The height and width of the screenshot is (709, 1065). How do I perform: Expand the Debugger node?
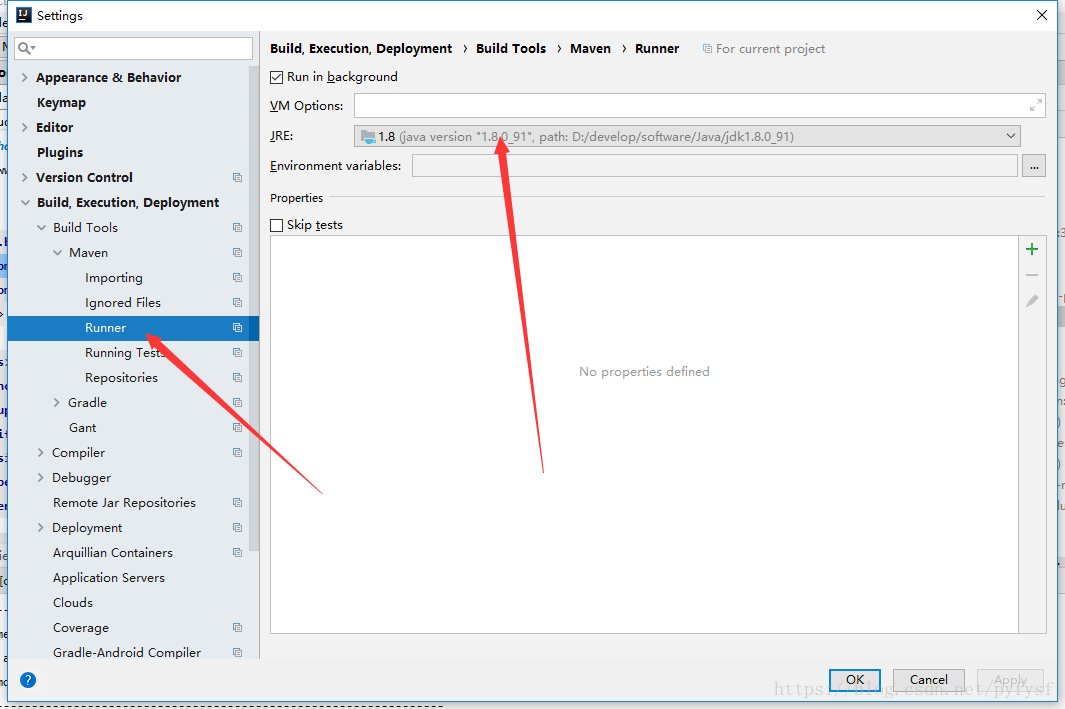point(40,478)
